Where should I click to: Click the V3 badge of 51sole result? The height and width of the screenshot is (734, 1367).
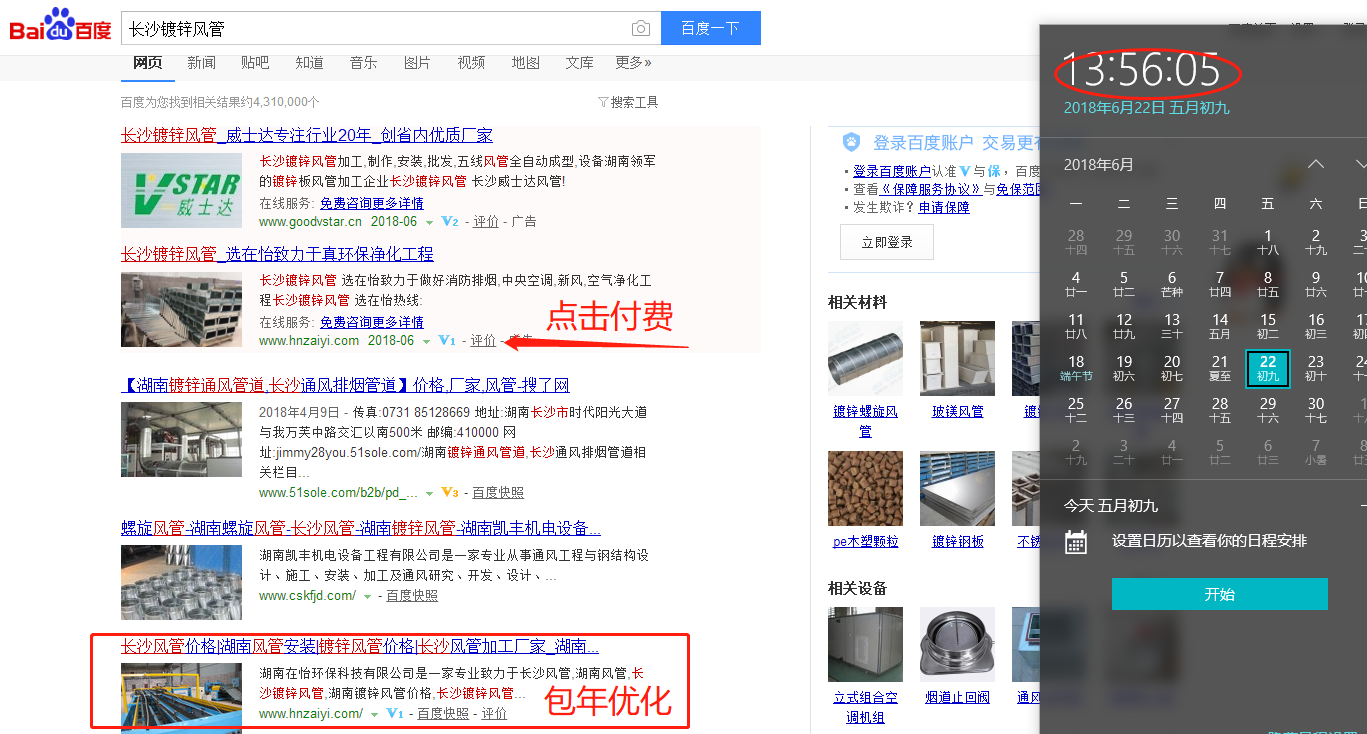click(449, 492)
